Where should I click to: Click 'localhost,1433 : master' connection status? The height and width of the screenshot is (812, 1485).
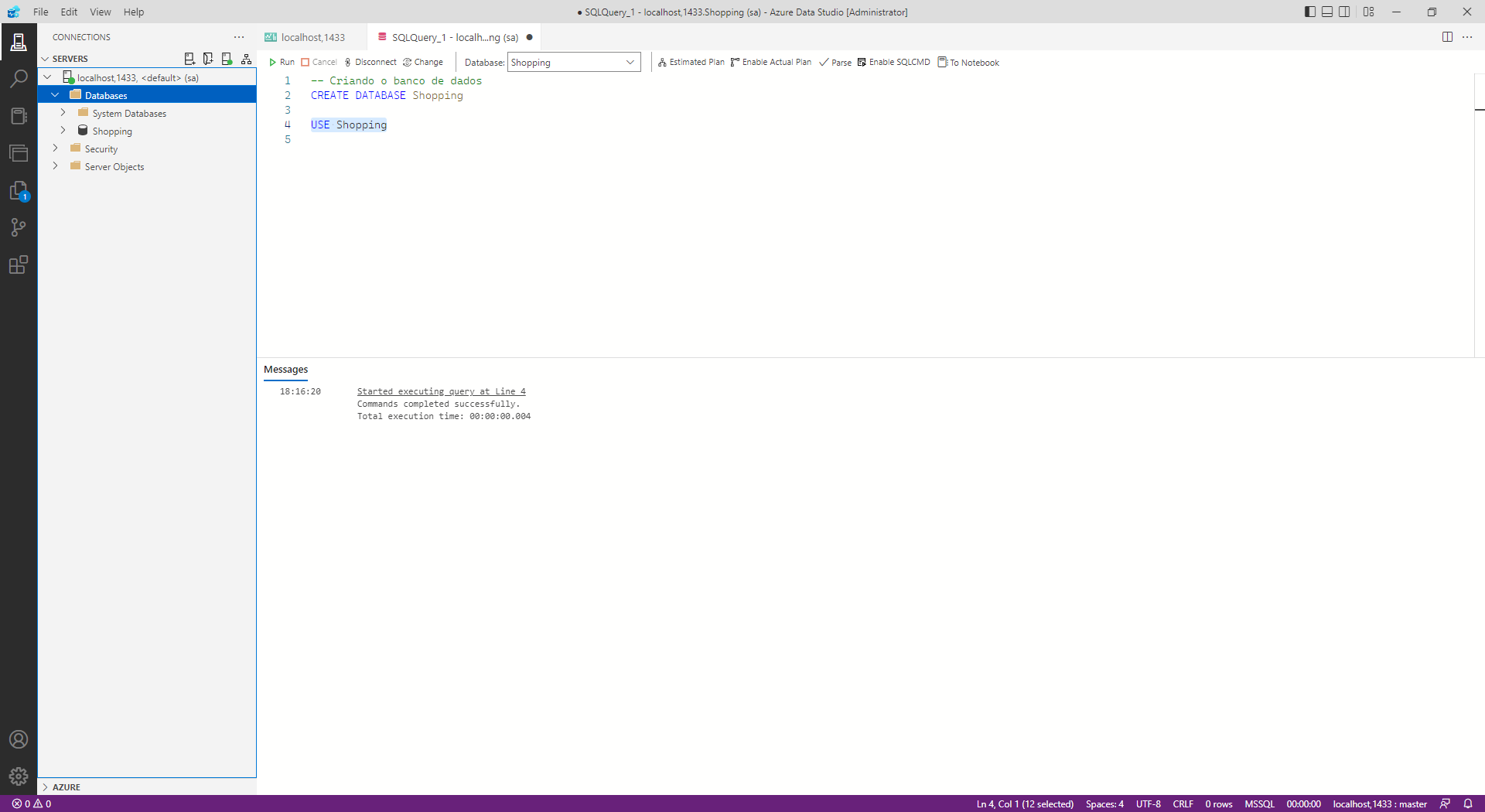(x=1379, y=804)
